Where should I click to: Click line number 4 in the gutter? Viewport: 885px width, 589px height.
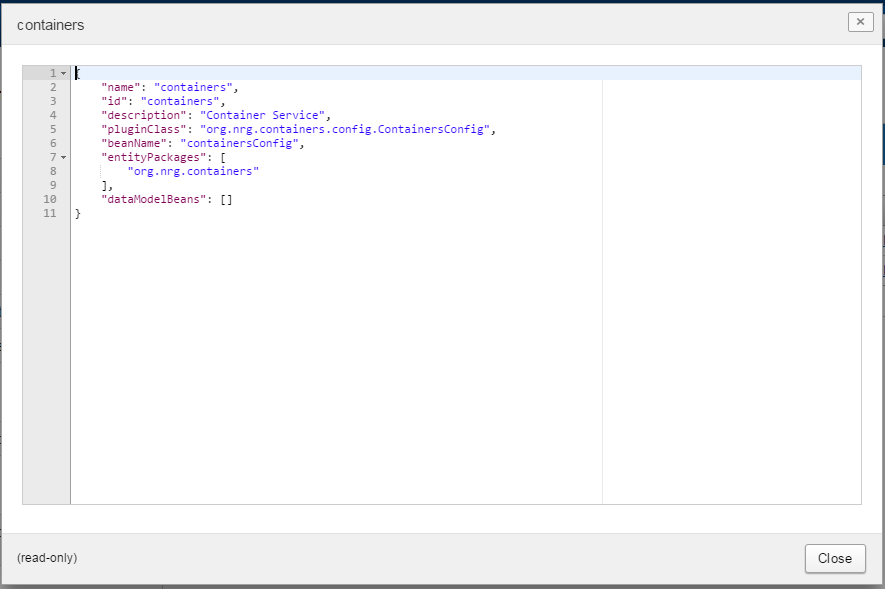tap(52, 115)
